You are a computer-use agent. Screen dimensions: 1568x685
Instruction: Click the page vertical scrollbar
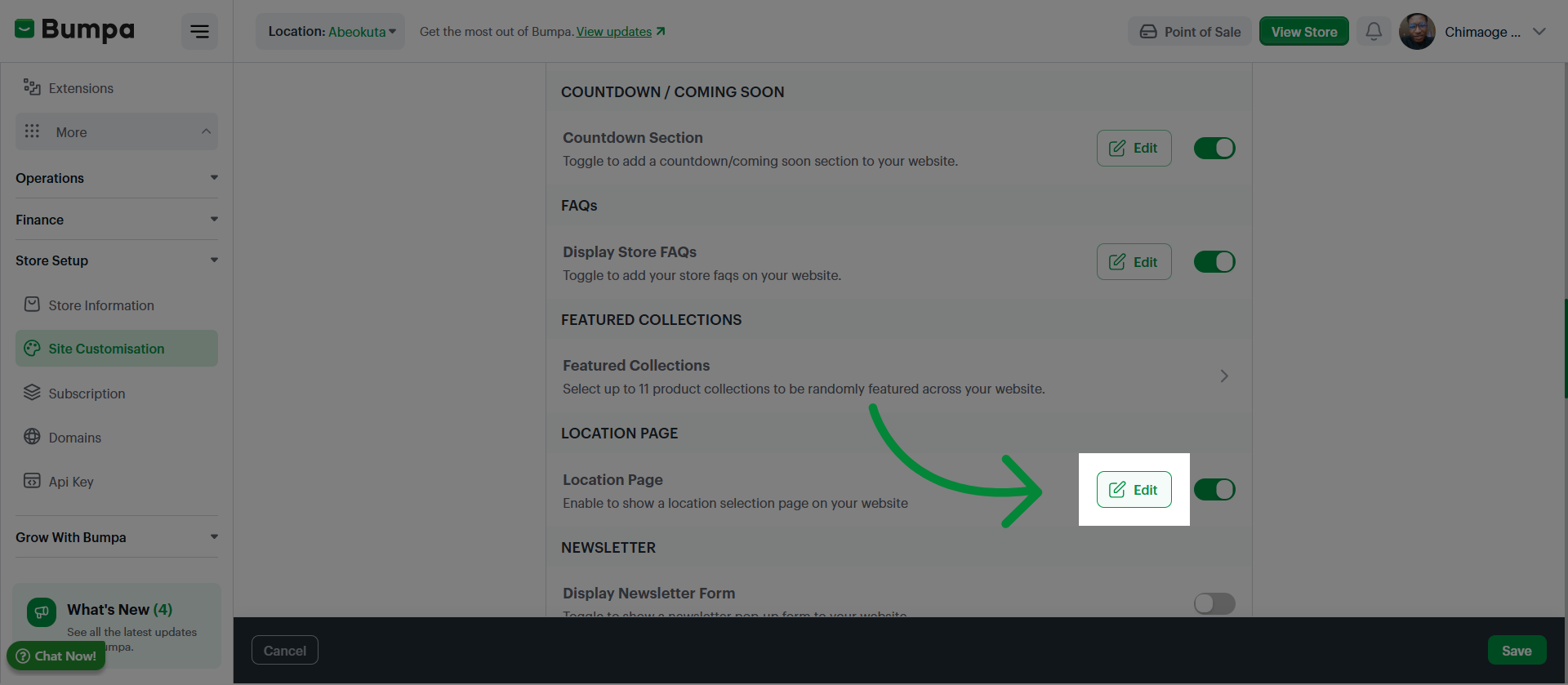[x=1566, y=349]
